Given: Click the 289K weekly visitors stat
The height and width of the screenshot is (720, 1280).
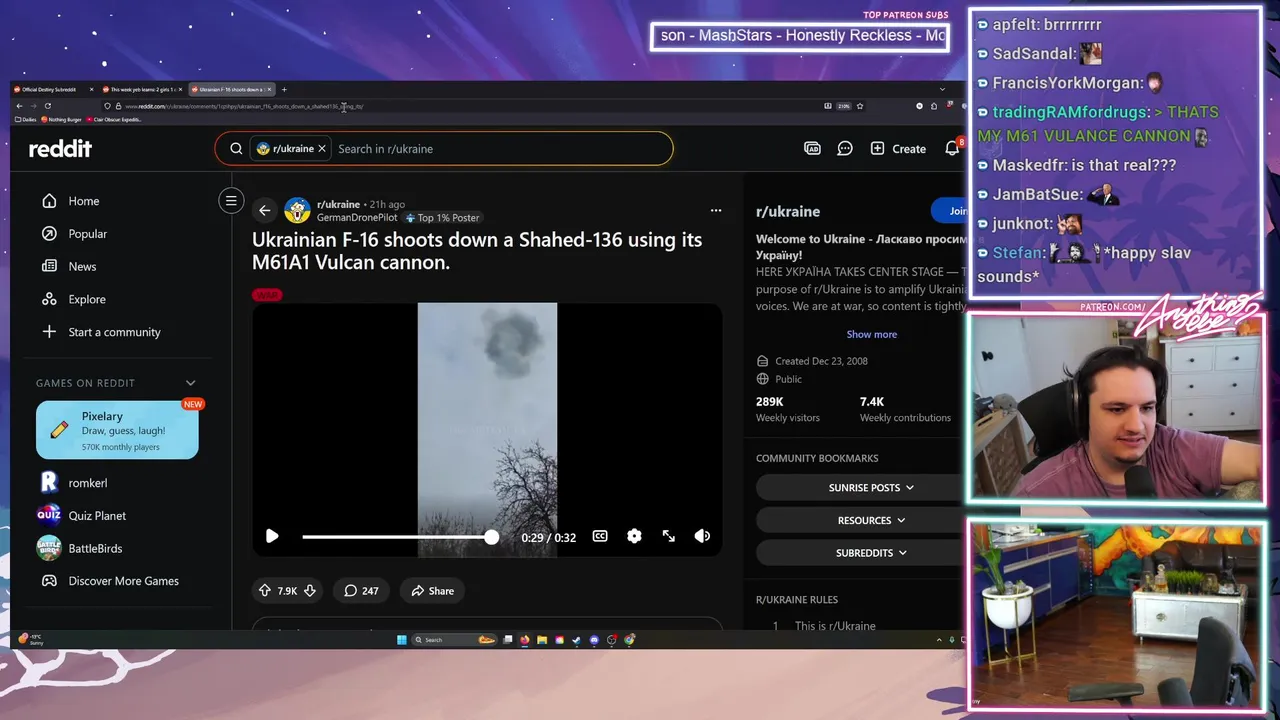Looking at the screenshot, I should tap(788, 409).
